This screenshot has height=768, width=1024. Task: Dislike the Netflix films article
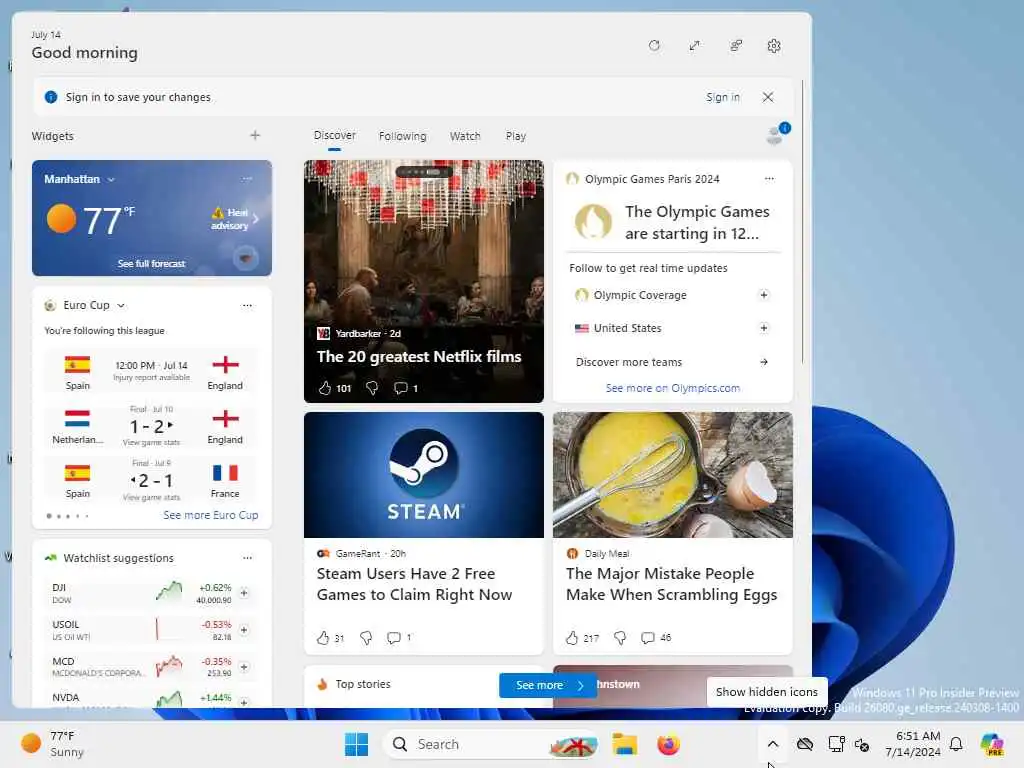click(372, 388)
